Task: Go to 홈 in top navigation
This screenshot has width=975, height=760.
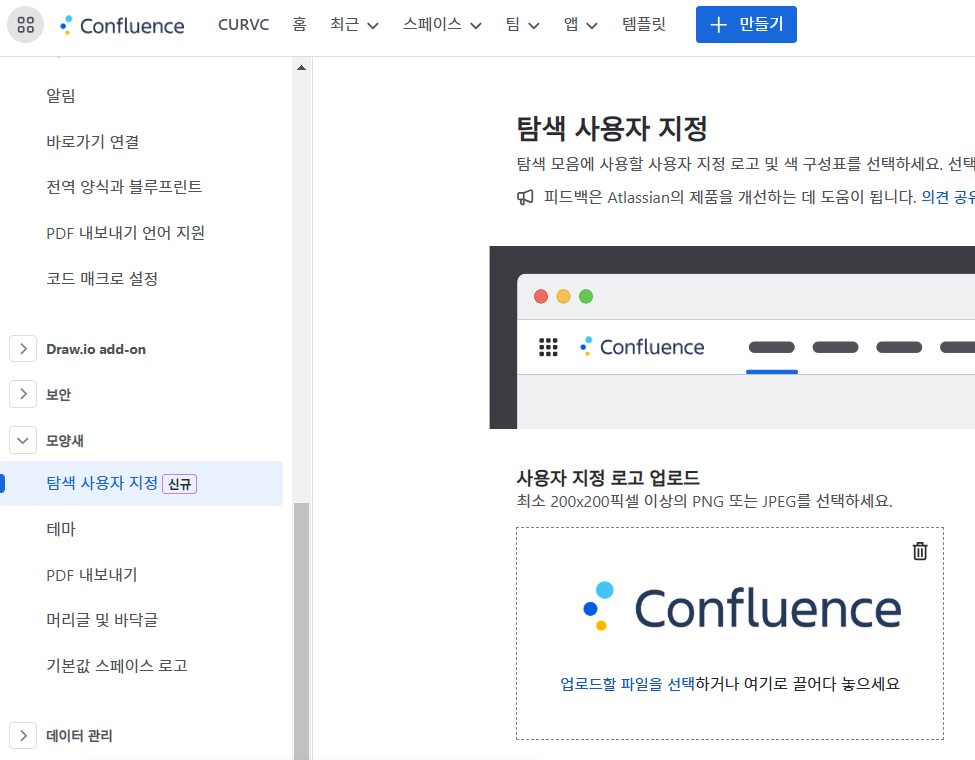Action: pos(299,25)
